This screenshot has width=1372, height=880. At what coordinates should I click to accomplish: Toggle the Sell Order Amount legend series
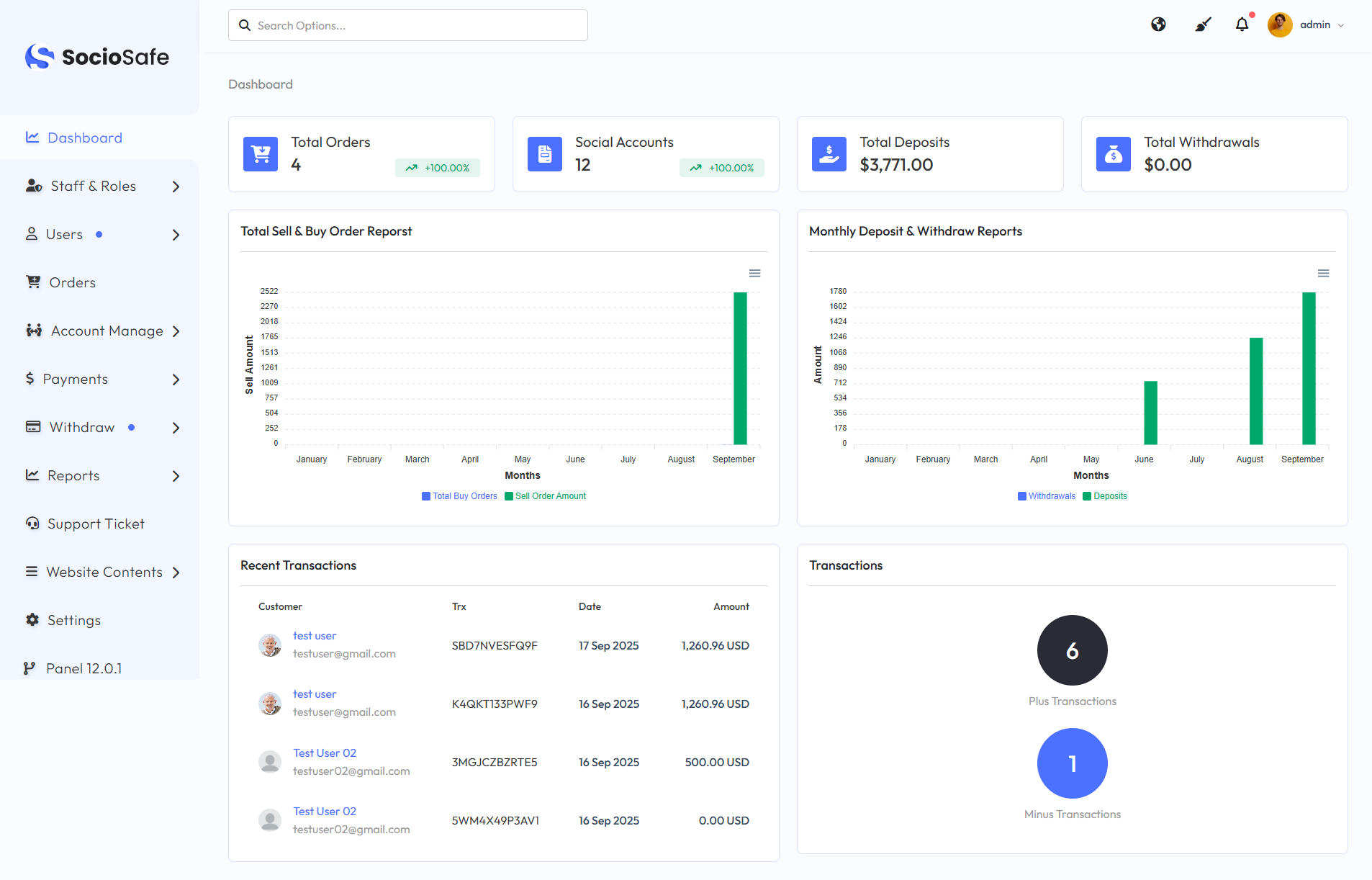coord(546,496)
